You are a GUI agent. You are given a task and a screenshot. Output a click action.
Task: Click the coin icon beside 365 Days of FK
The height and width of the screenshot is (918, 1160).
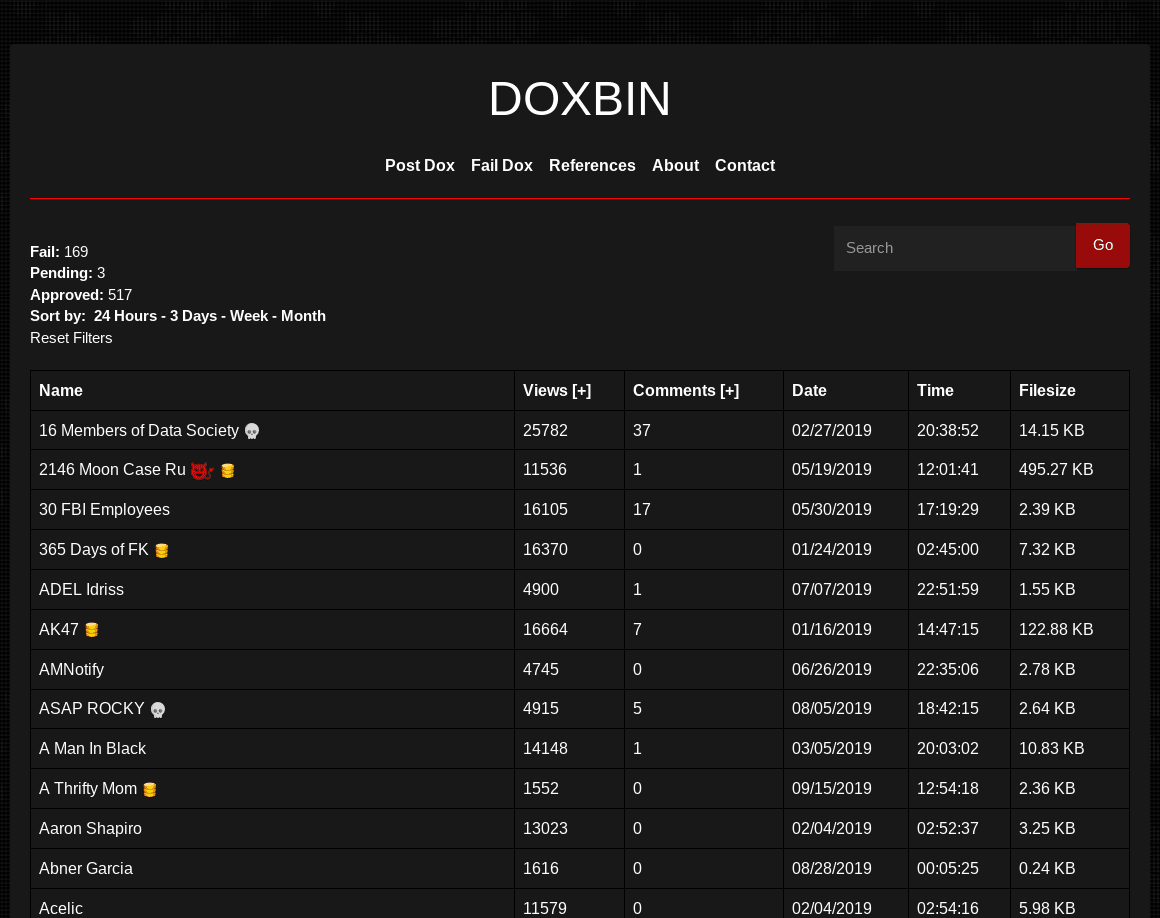(161, 549)
